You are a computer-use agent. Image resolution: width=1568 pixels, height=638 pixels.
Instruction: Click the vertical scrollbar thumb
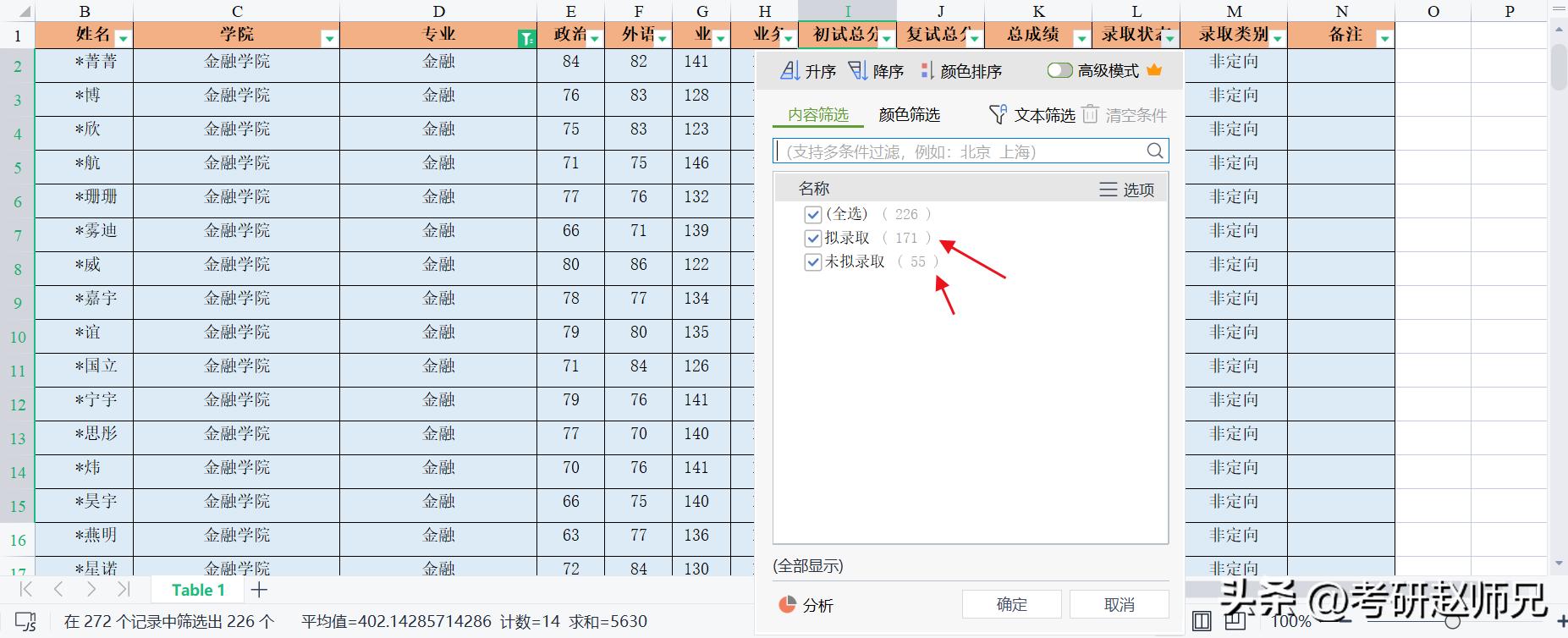coord(1559,66)
